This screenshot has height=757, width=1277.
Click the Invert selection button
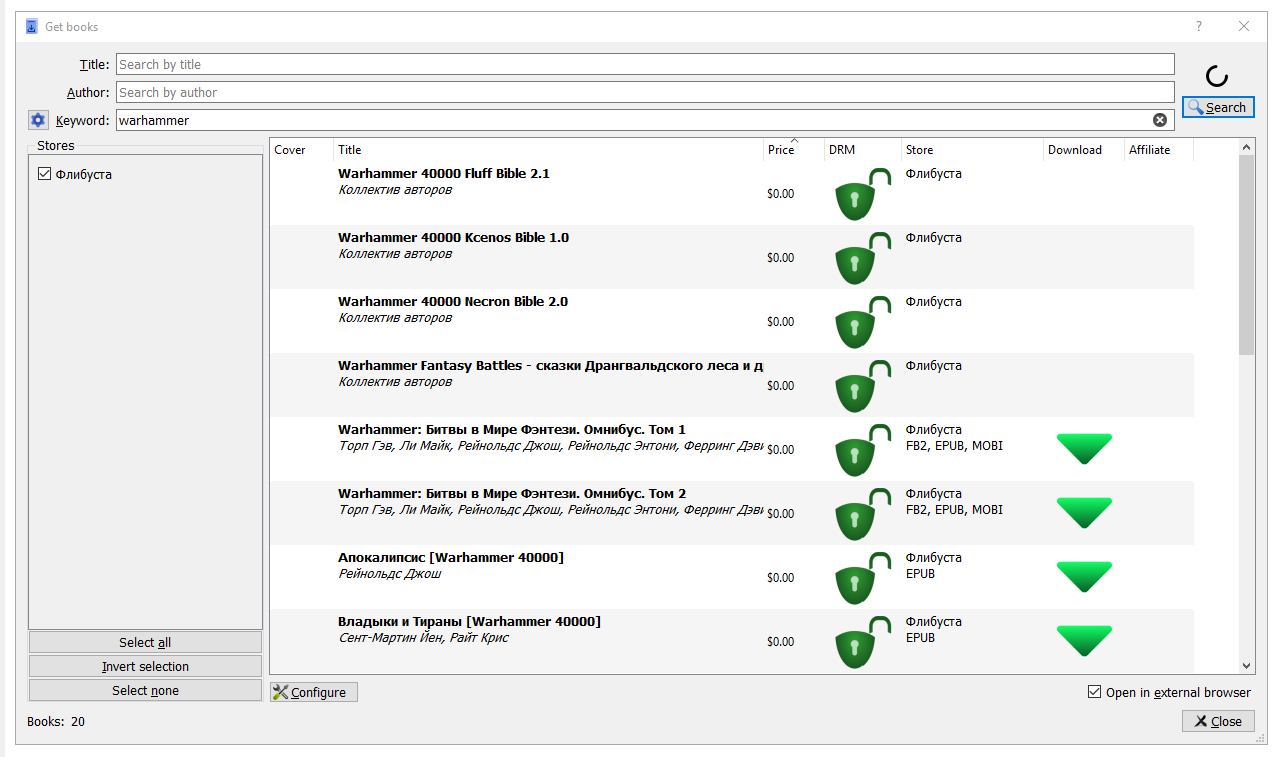tap(145, 666)
